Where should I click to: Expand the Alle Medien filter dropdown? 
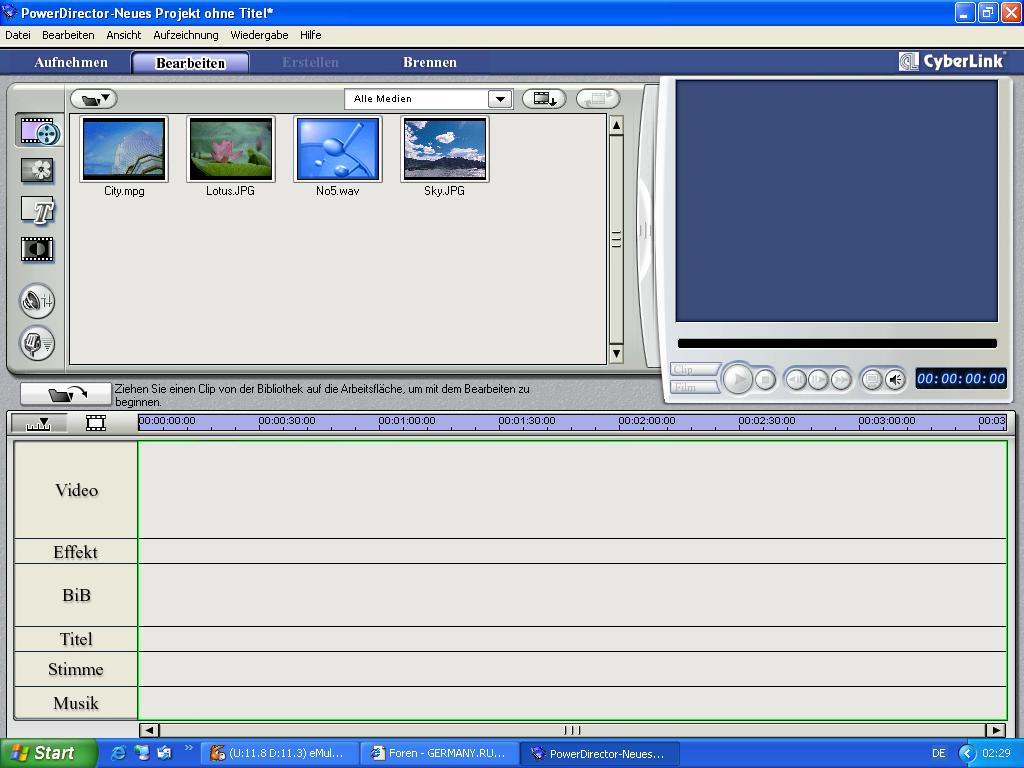[x=500, y=99]
